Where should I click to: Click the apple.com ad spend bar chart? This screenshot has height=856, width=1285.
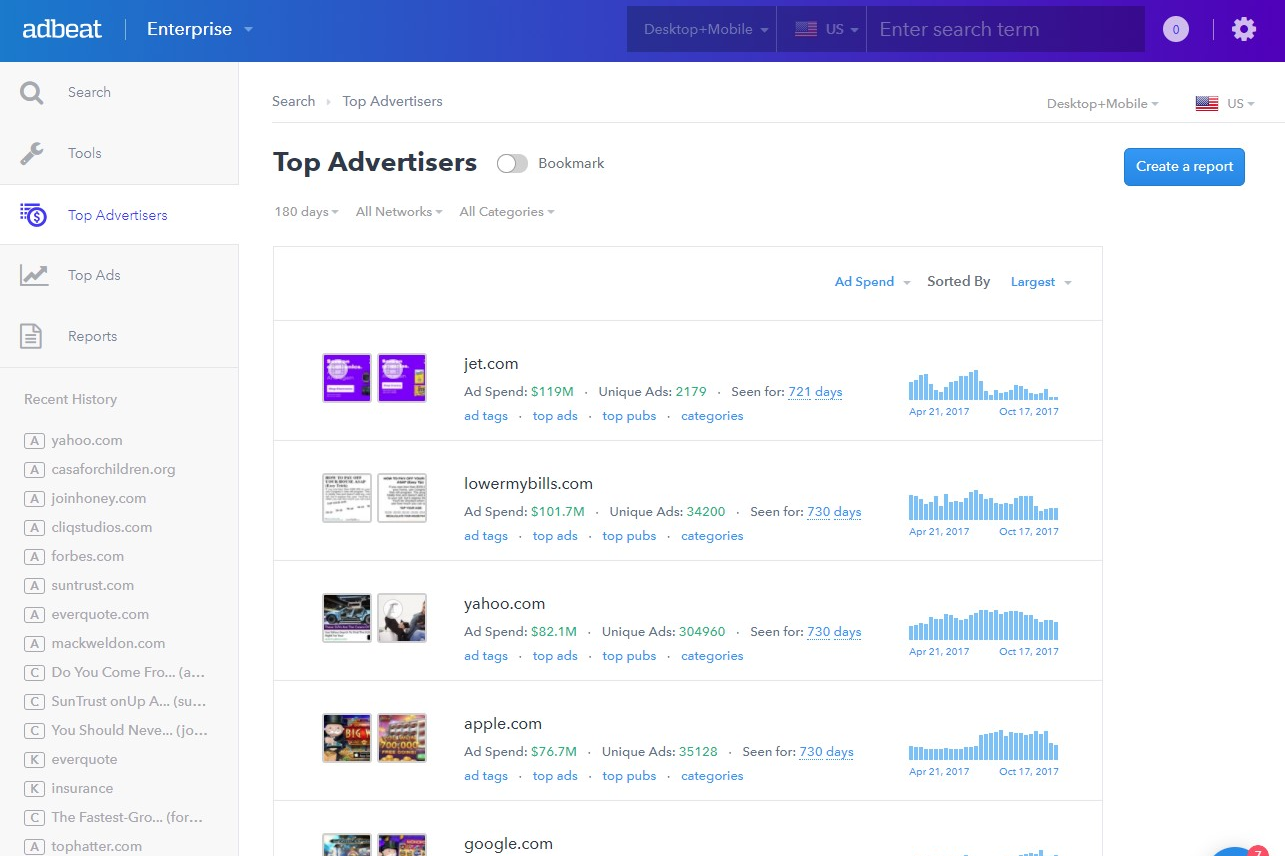983,745
